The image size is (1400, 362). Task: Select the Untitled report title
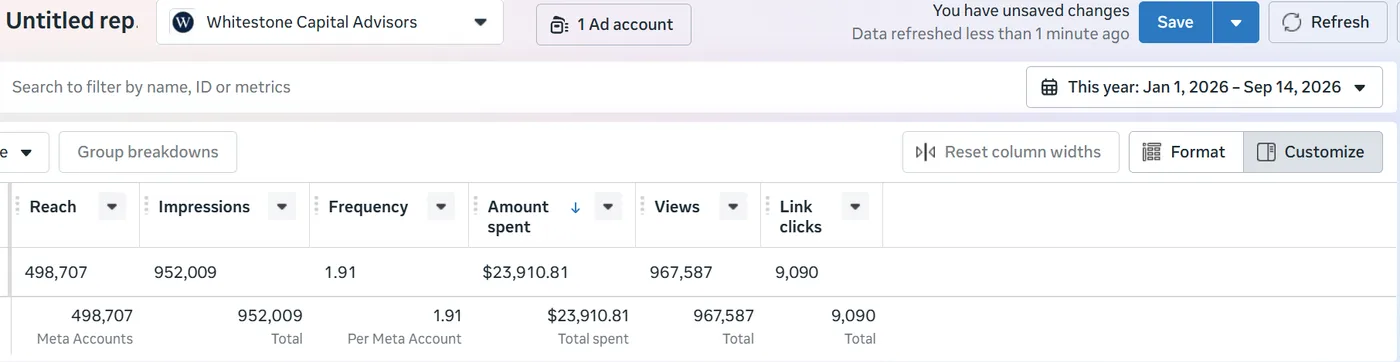pyautogui.click(x=72, y=22)
